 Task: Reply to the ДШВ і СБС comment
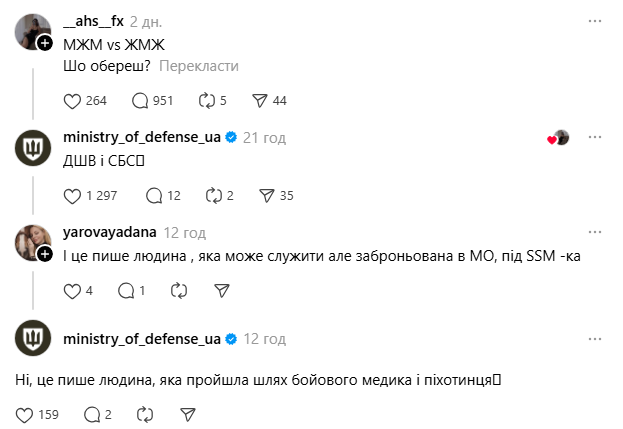click(154, 195)
